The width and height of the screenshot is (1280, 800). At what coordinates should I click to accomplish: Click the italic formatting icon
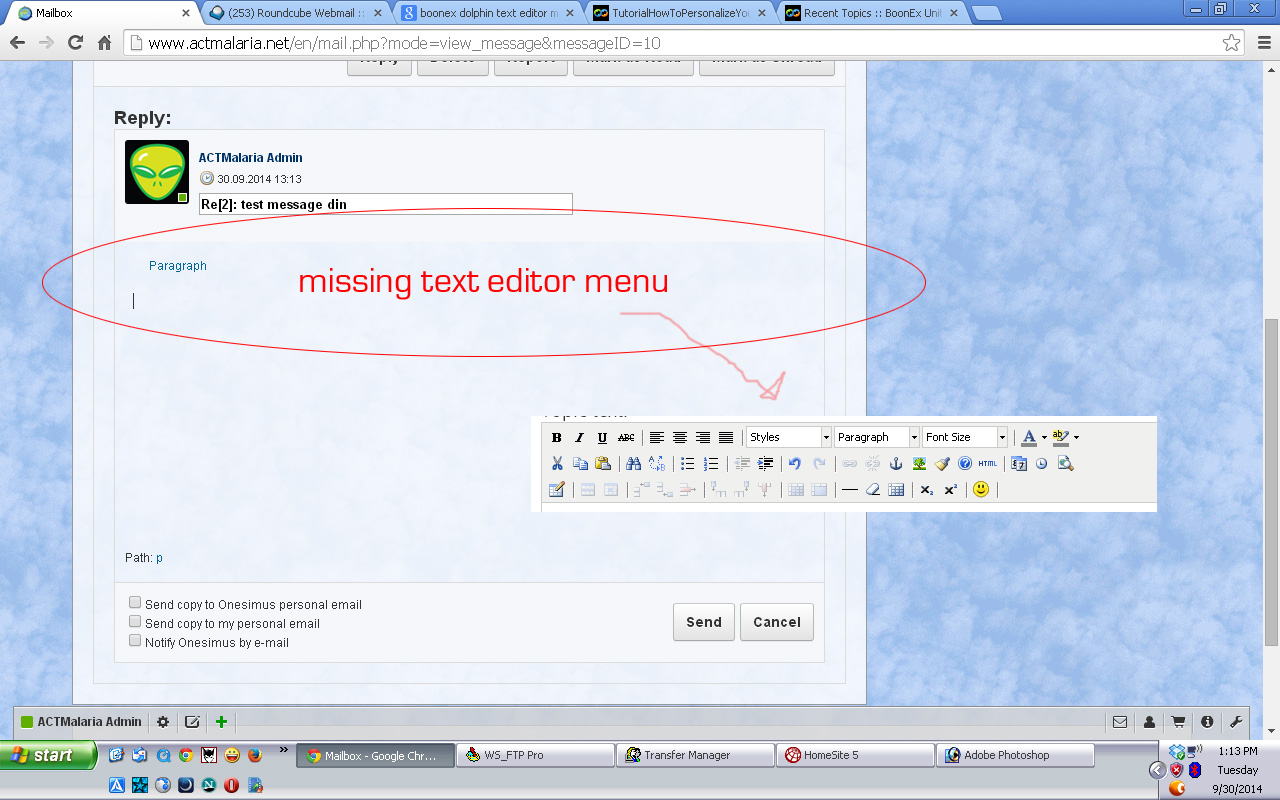pyautogui.click(x=579, y=438)
